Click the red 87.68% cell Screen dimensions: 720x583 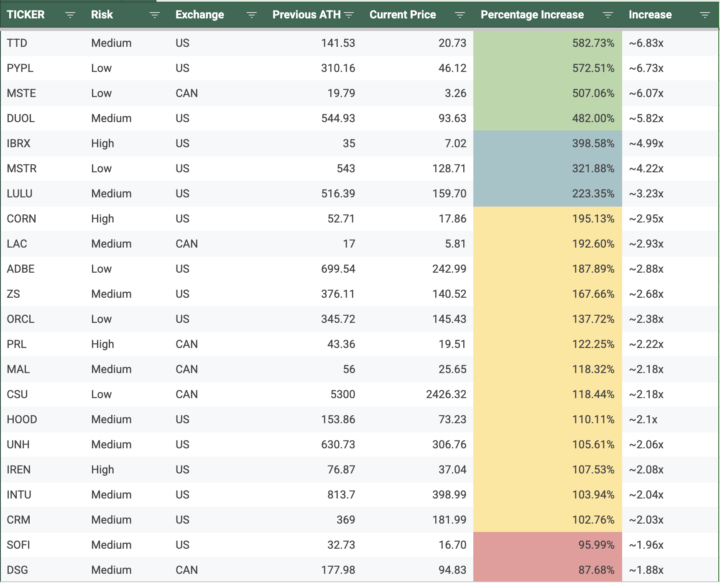(548, 570)
